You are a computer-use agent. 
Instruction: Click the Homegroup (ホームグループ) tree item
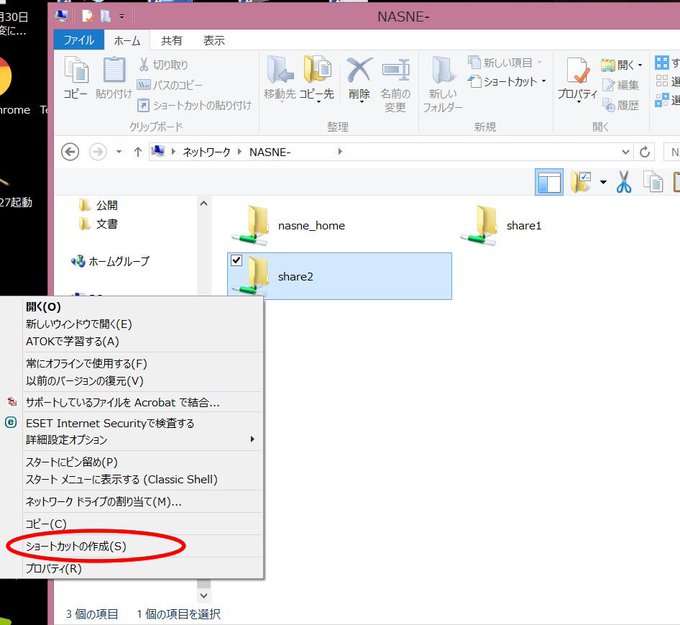[110, 261]
